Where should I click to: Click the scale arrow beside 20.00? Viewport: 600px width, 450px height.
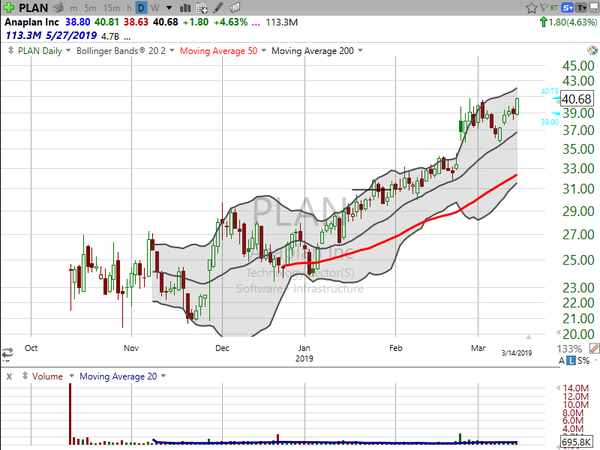point(558,333)
